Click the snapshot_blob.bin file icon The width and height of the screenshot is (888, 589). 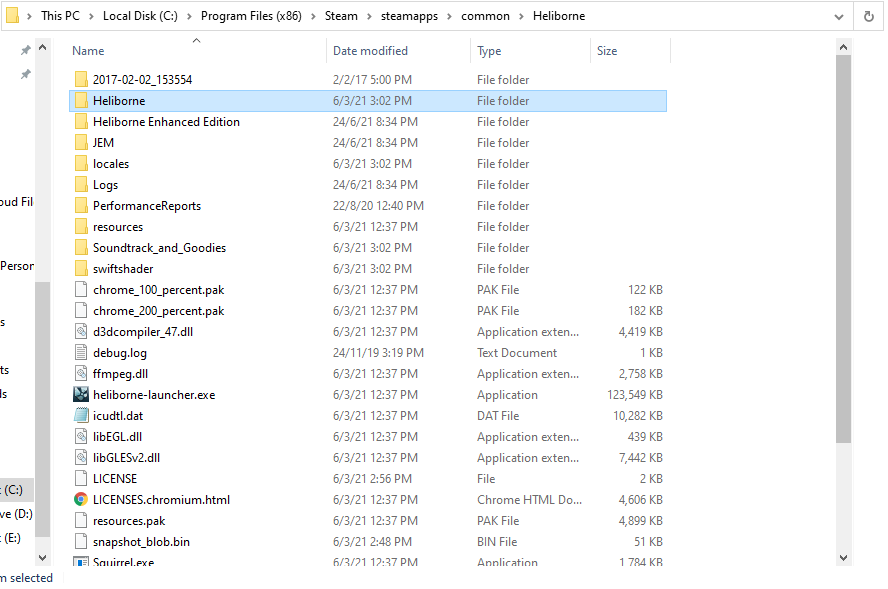(x=81, y=541)
